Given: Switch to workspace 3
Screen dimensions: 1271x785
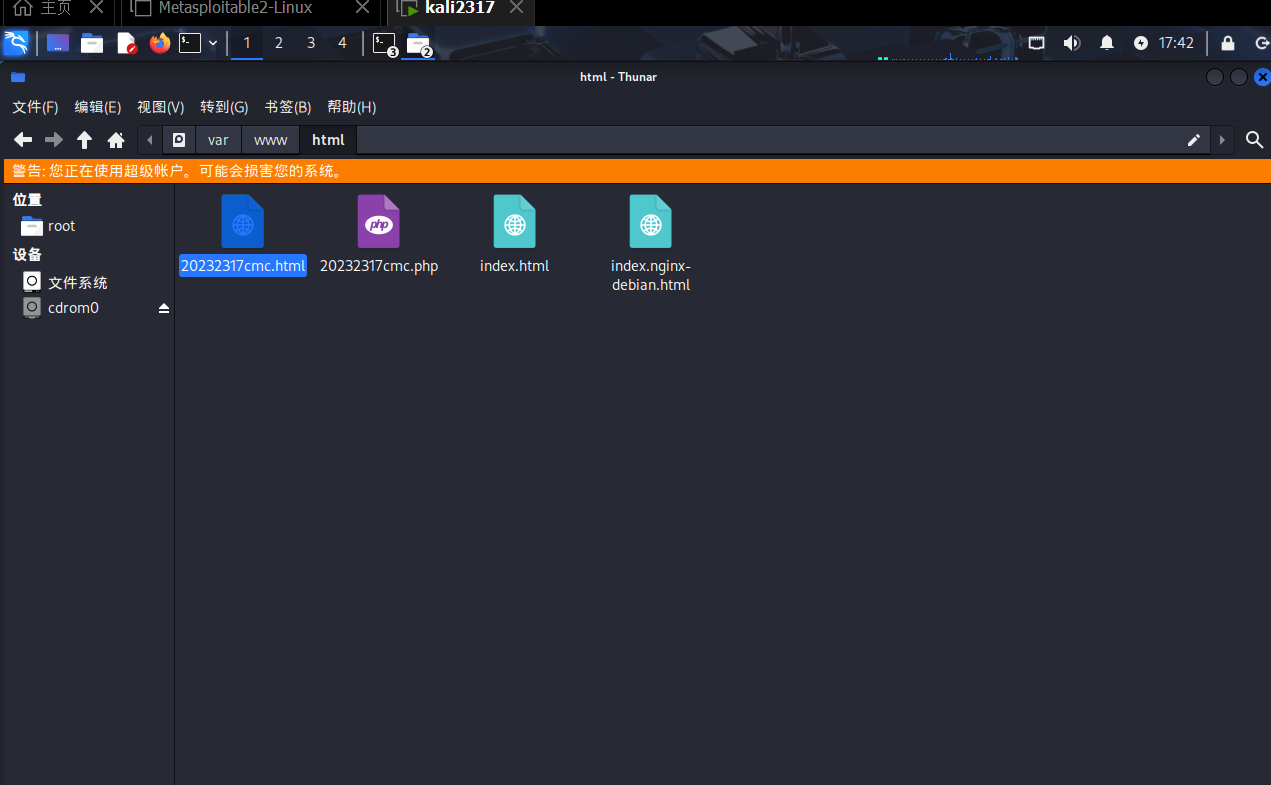Looking at the screenshot, I should 311,43.
